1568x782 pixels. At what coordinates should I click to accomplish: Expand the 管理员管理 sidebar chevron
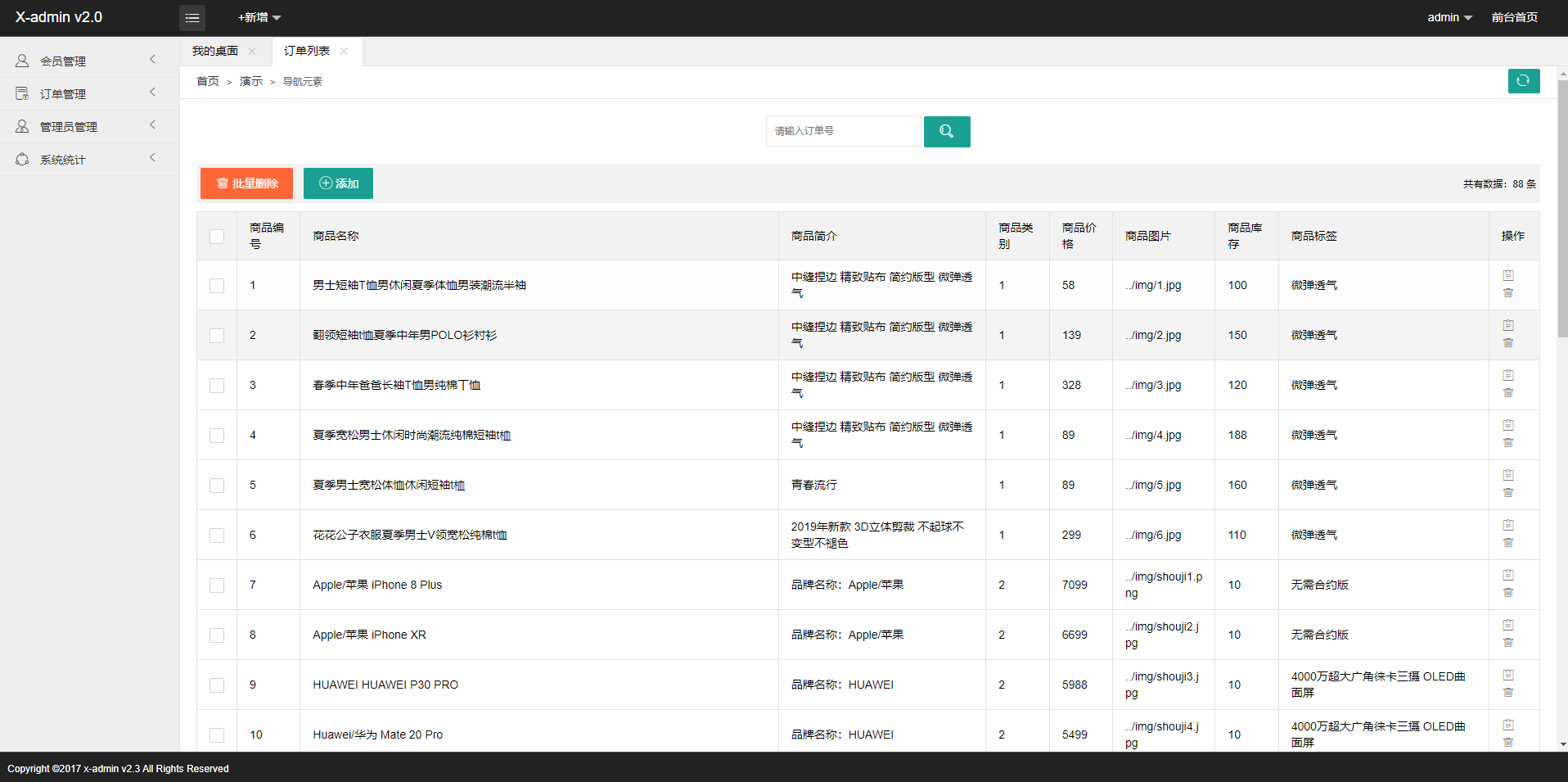point(153,124)
